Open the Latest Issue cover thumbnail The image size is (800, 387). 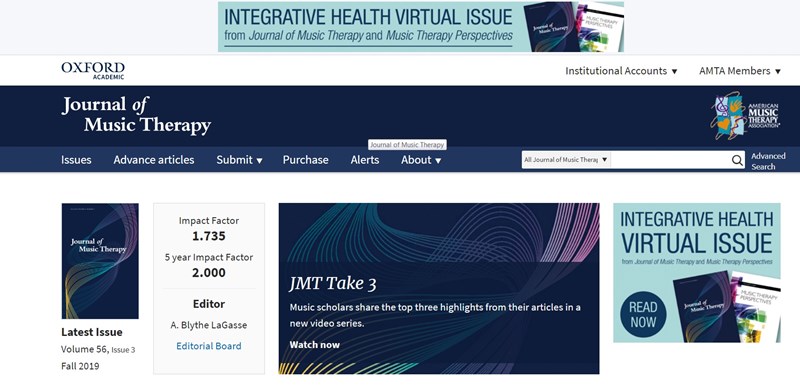click(100, 261)
